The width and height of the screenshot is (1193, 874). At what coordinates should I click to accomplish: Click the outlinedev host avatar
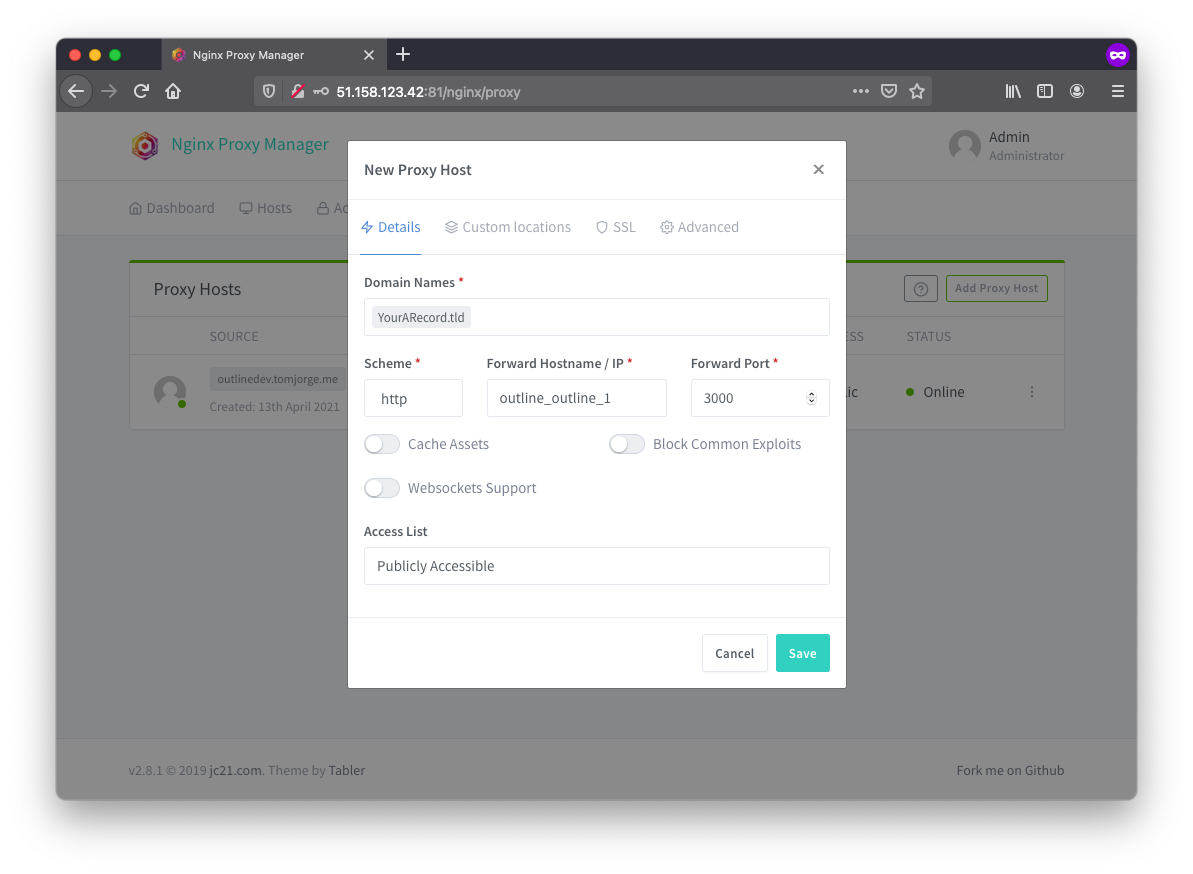coord(170,392)
